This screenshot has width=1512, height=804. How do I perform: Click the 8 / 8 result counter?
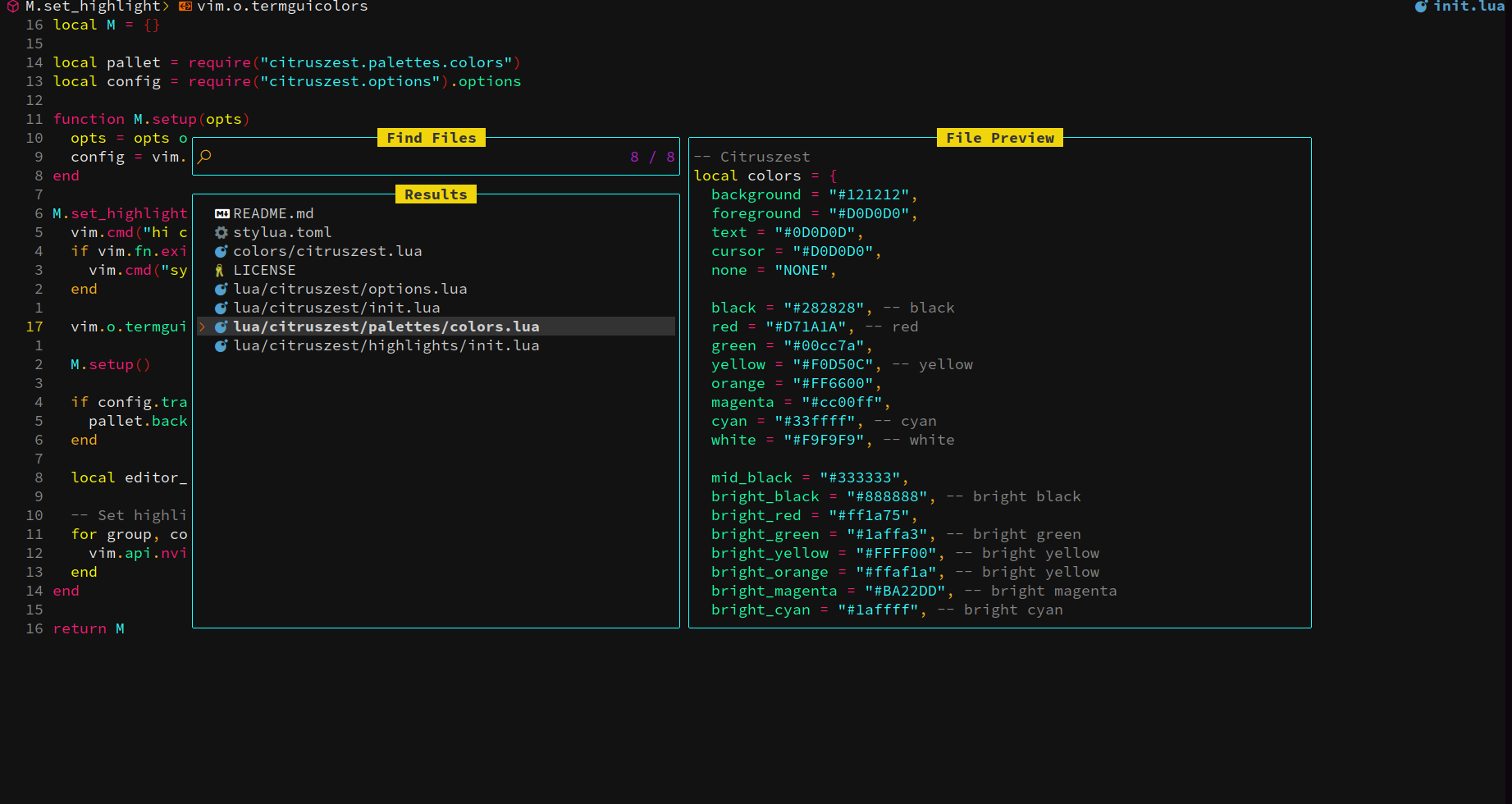pyautogui.click(x=651, y=157)
